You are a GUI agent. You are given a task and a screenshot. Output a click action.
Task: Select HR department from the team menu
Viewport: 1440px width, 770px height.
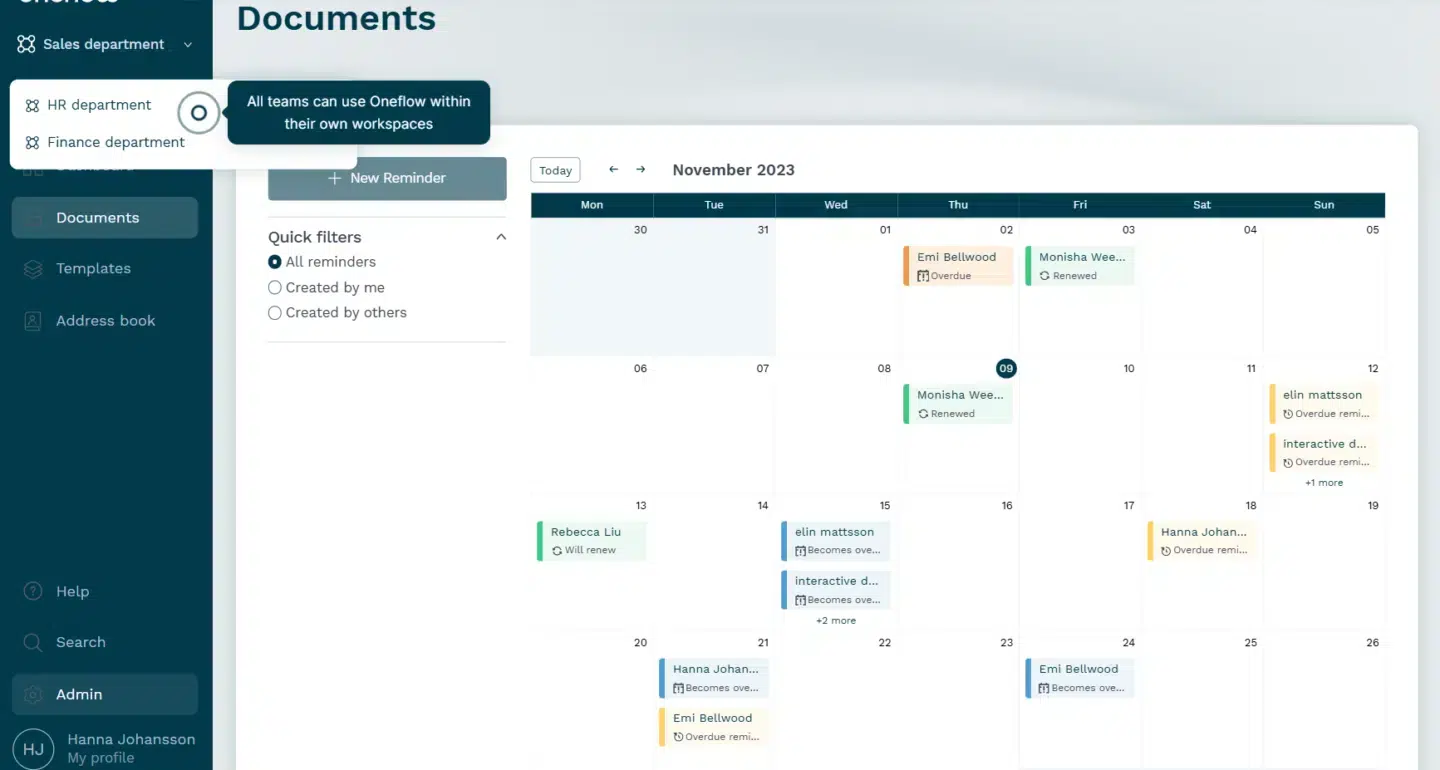tap(99, 104)
